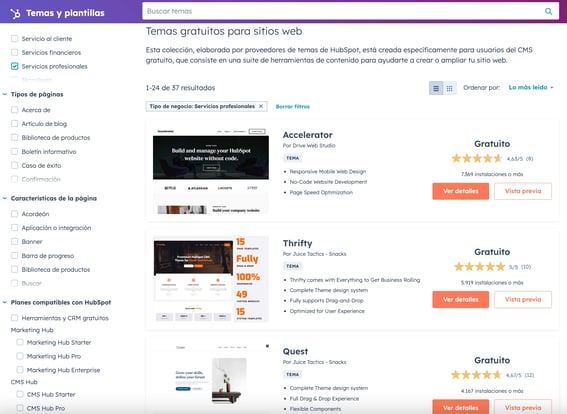Uncheck Servicios profesionales
The width and height of the screenshot is (567, 414).
click(x=14, y=66)
